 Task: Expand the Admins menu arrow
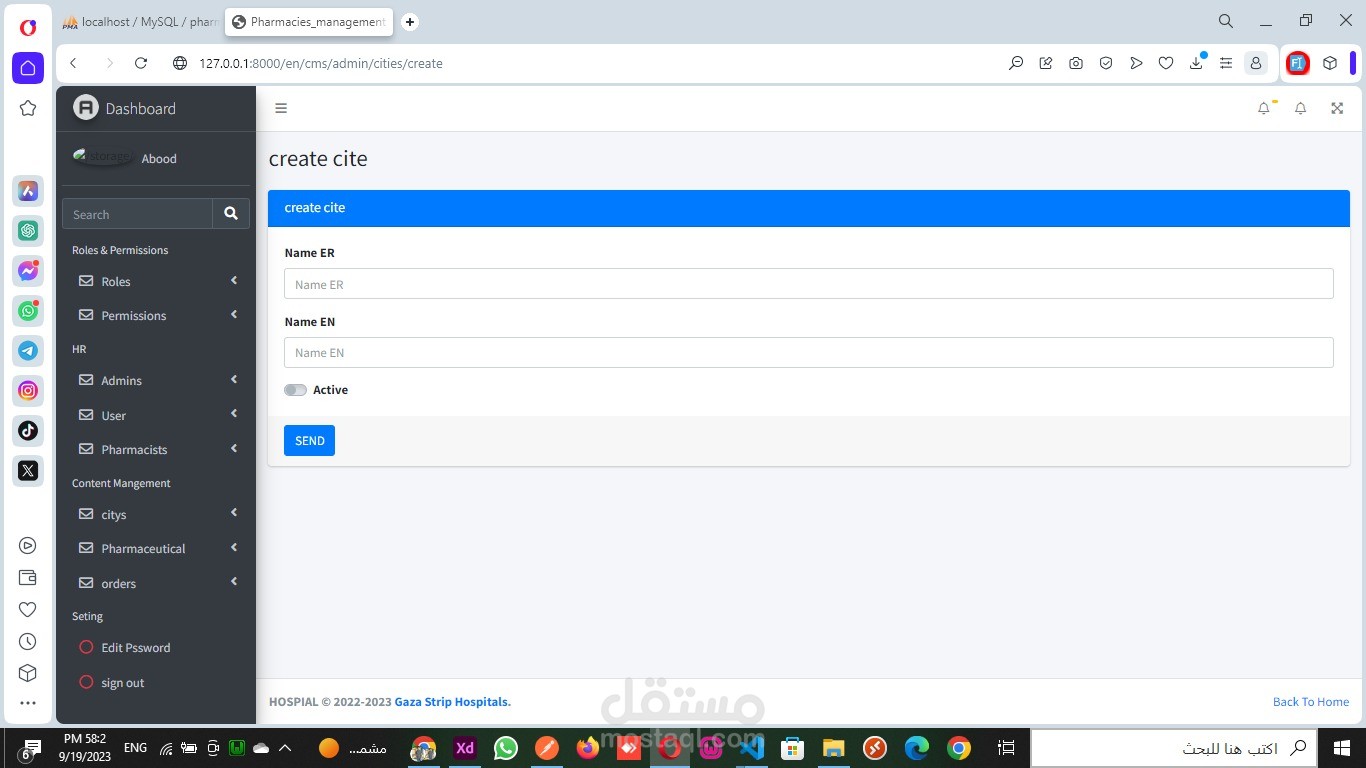click(x=234, y=380)
